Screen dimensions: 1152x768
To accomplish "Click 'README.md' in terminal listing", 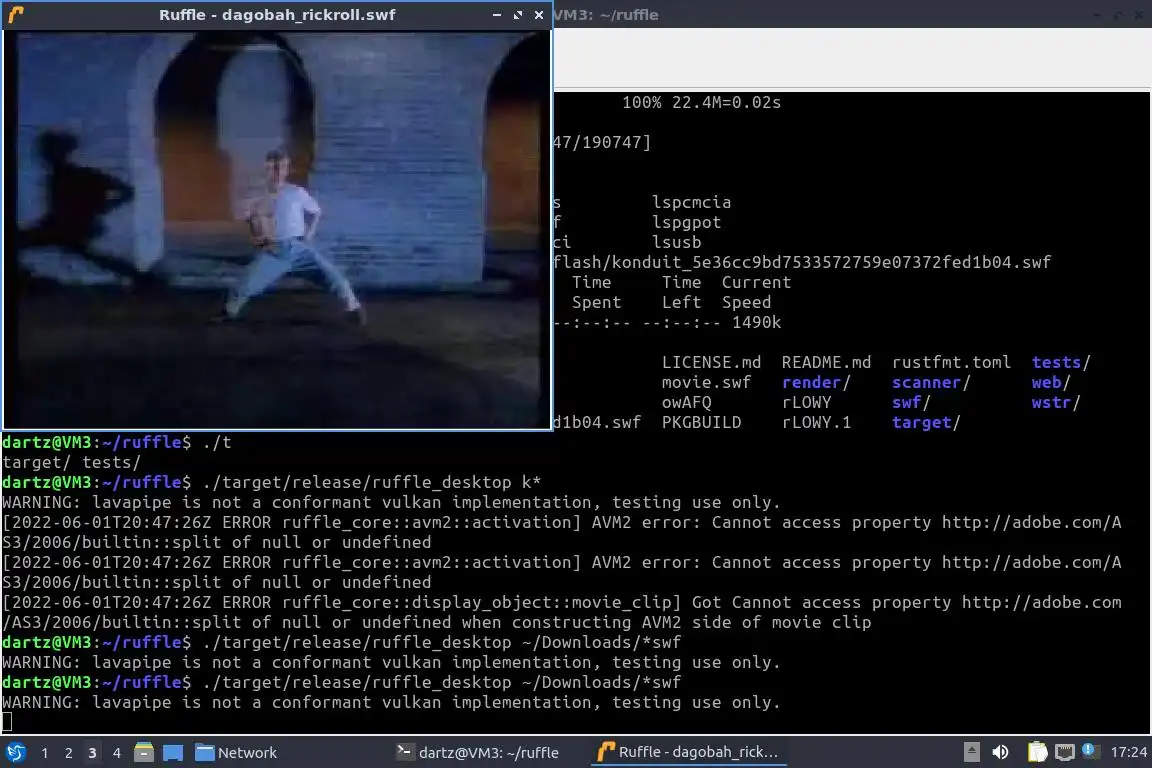I will [x=826, y=362].
